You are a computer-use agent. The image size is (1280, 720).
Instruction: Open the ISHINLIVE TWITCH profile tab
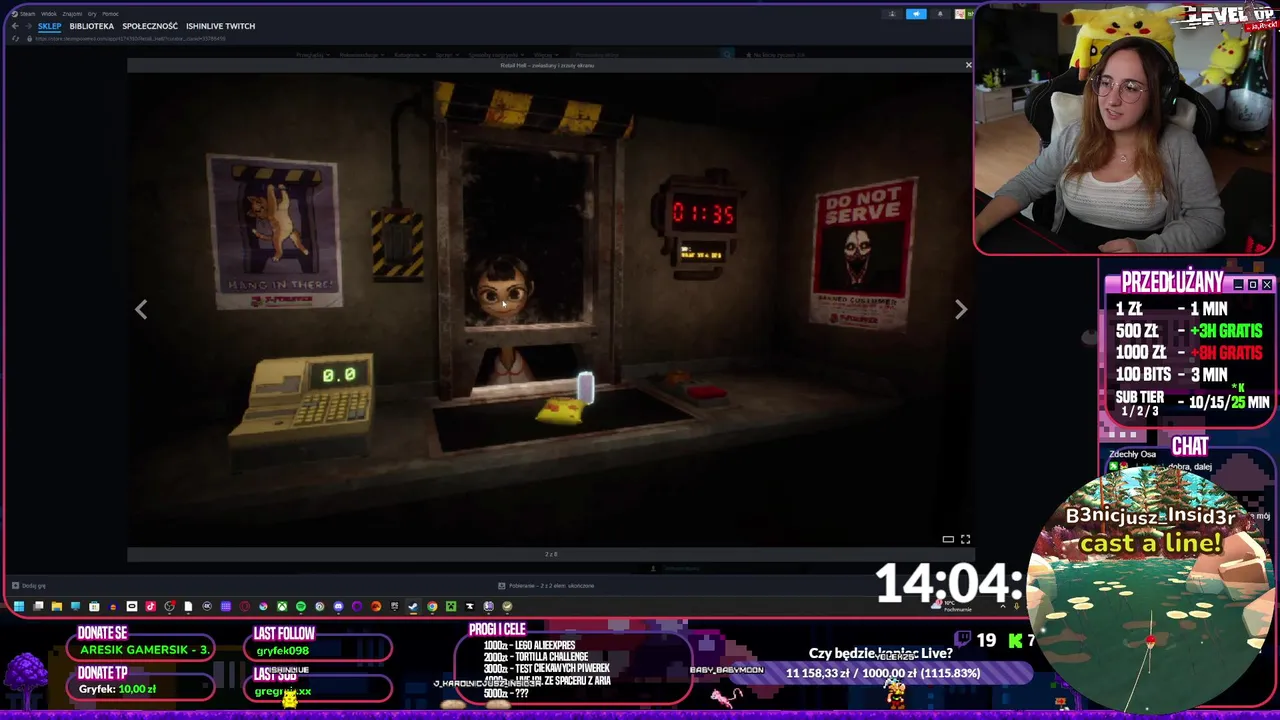pos(221,26)
